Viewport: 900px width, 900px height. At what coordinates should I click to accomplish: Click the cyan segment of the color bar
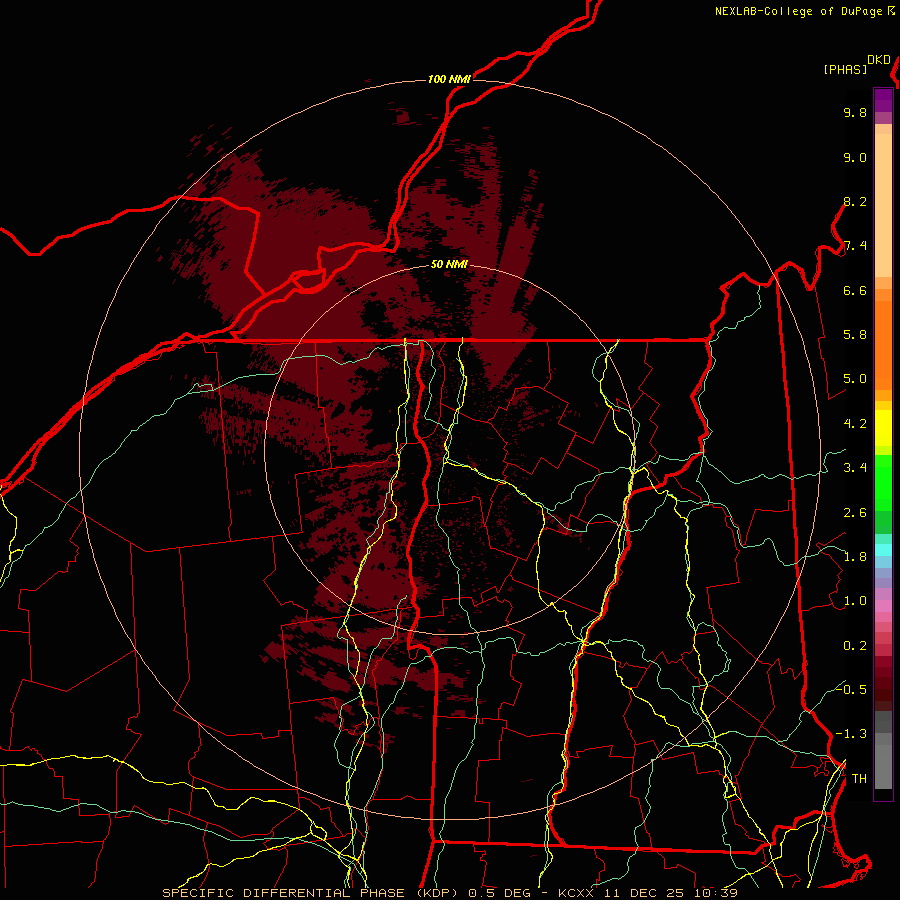[x=883, y=550]
